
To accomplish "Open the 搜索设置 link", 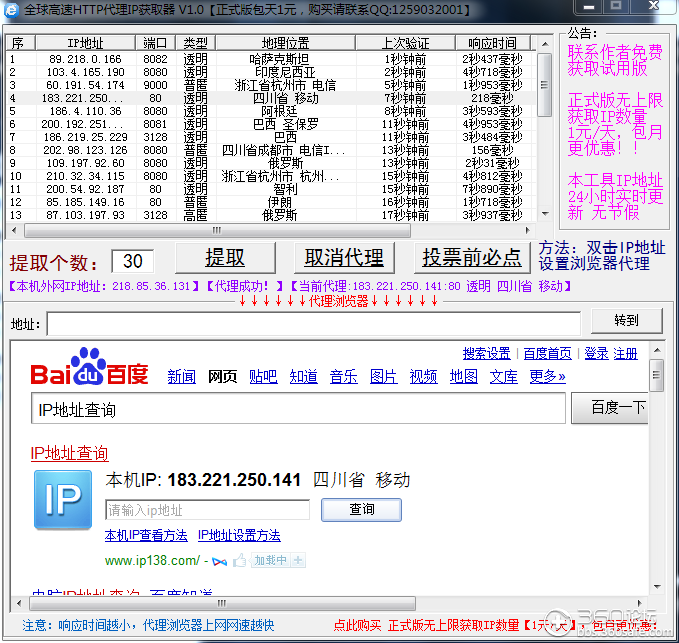I will tap(486, 353).
